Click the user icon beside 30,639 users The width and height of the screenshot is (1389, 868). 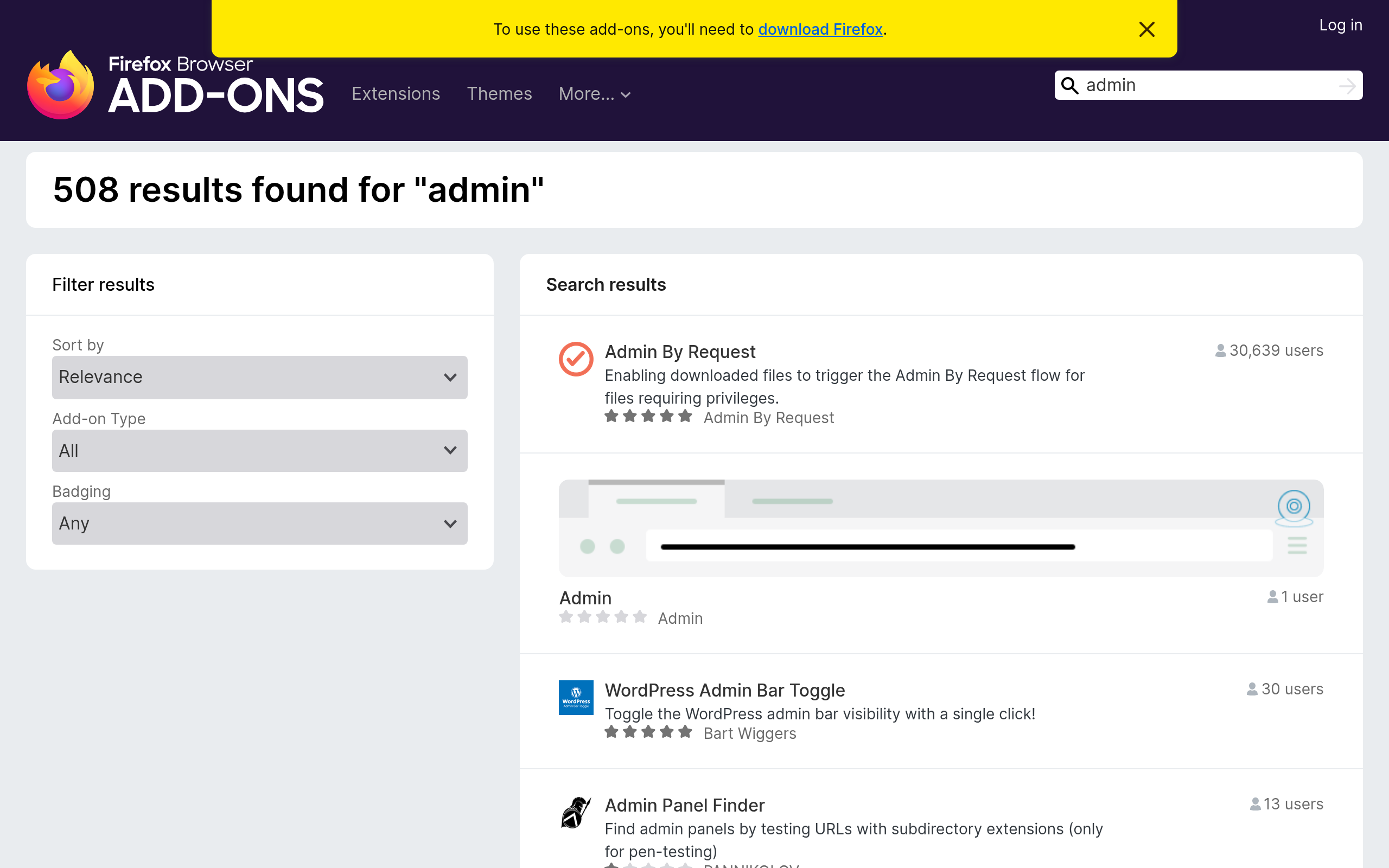[x=1220, y=351]
